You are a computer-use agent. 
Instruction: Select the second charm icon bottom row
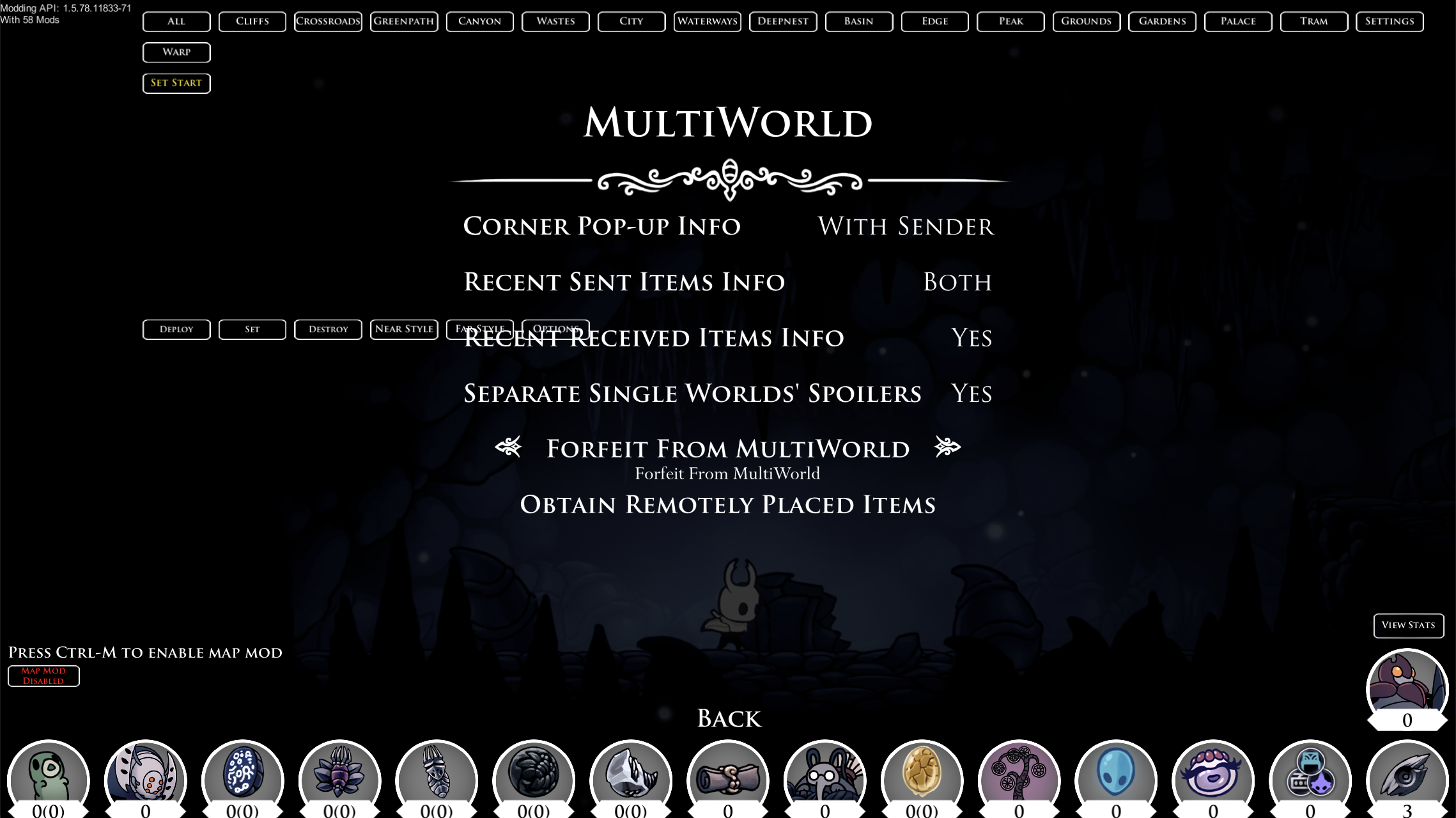point(145,775)
